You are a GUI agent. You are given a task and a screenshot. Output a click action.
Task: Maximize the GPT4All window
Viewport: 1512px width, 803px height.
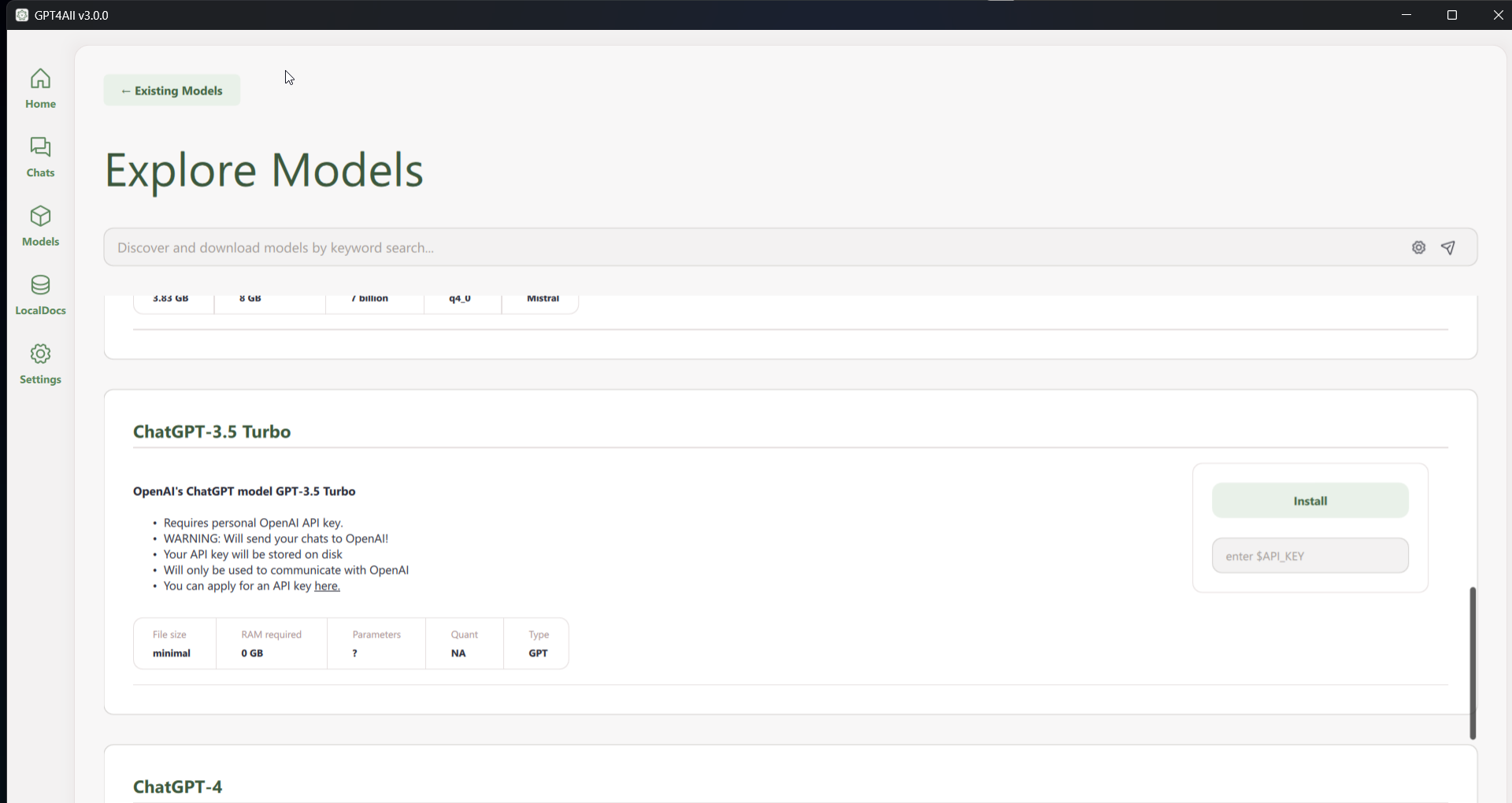click(x=1452, y=15)
